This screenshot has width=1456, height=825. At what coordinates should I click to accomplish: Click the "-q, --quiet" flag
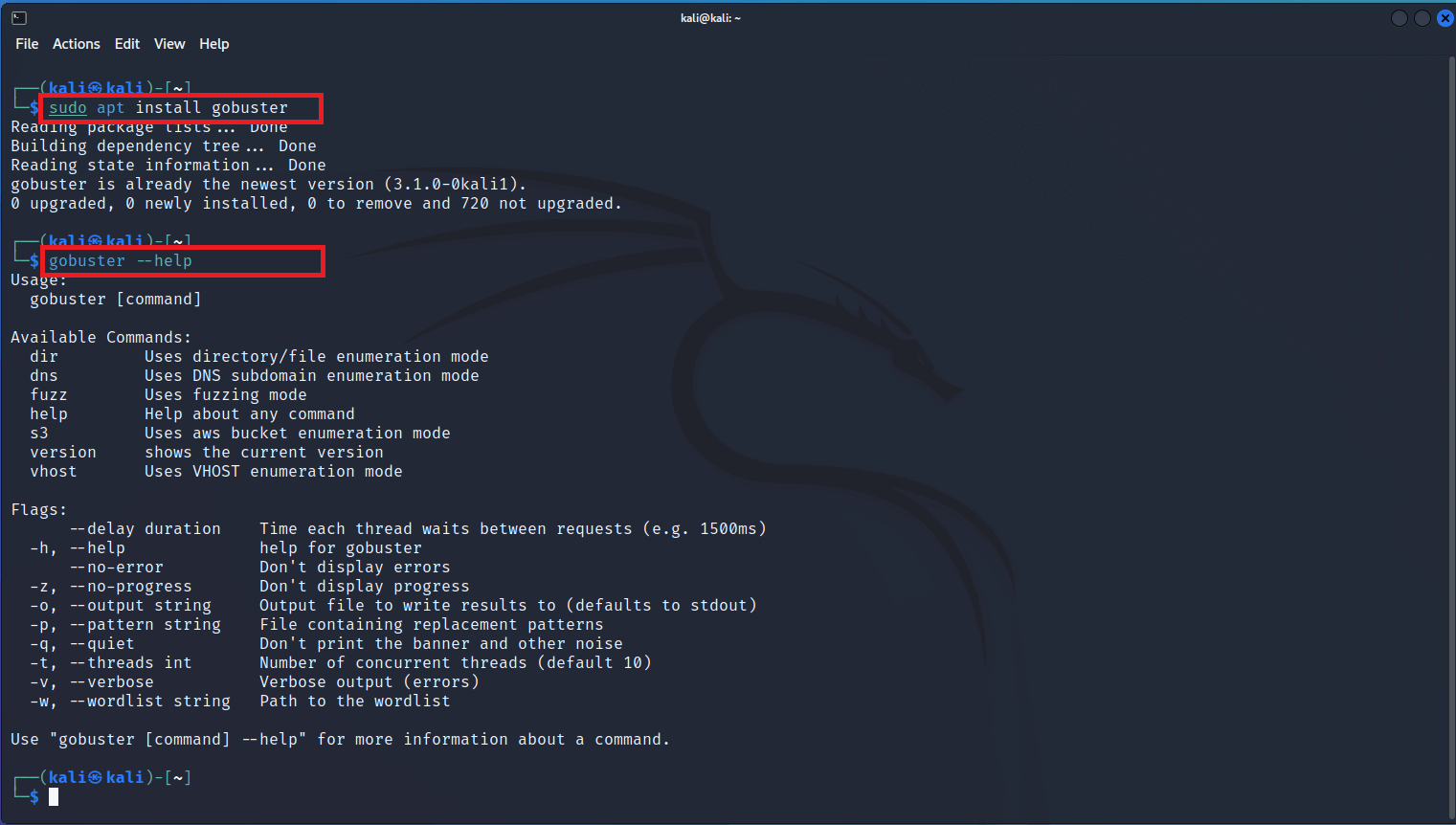tap(82, 644)
